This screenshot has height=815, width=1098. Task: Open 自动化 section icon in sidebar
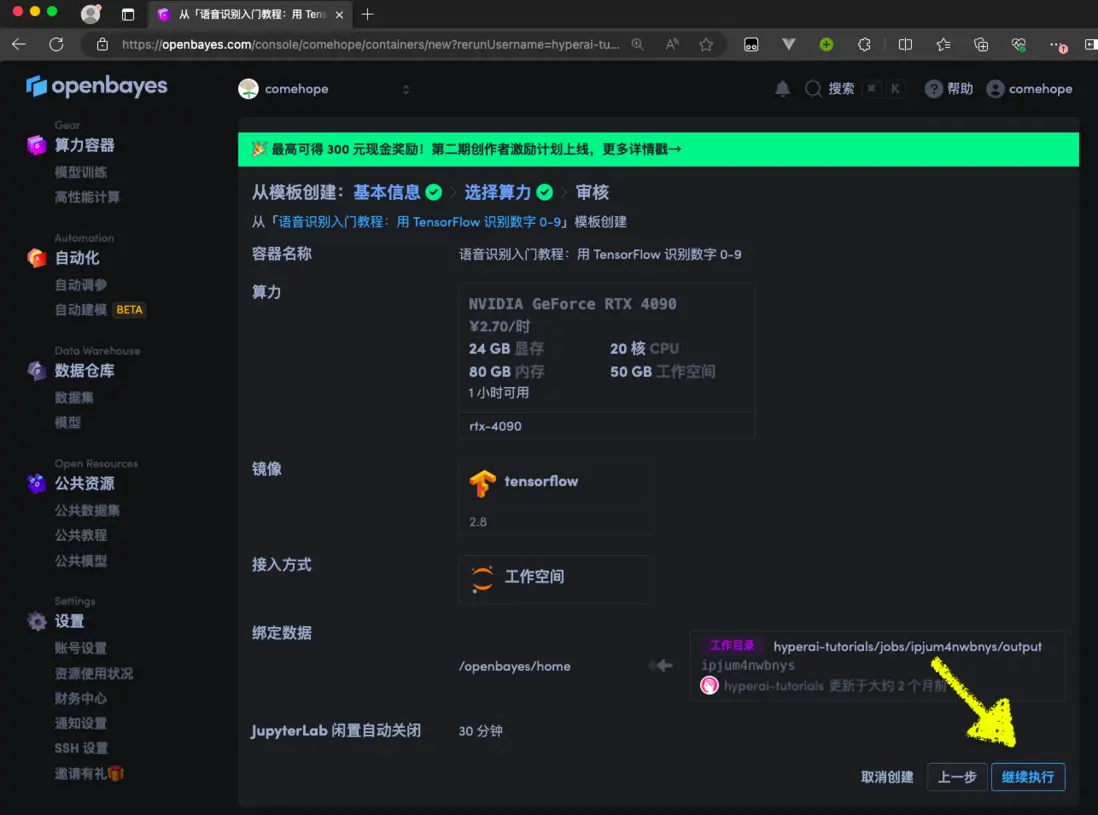pos(36,258)
